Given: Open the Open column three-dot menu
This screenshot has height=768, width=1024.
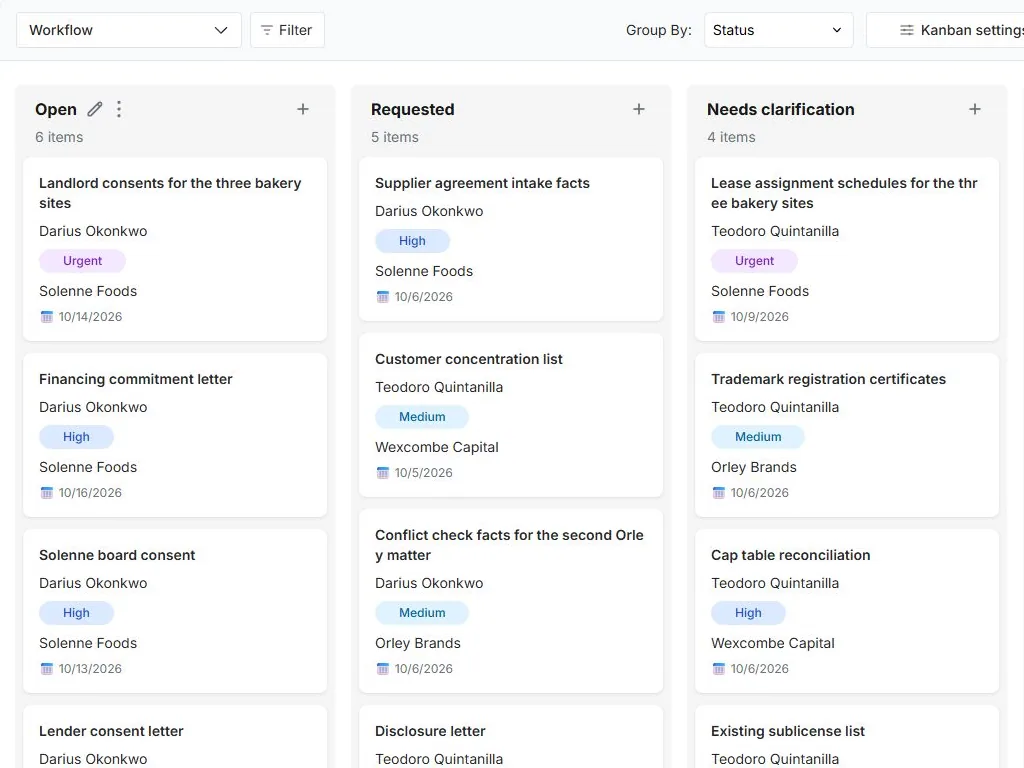Looking at the screenshot, I should [118, 109].
